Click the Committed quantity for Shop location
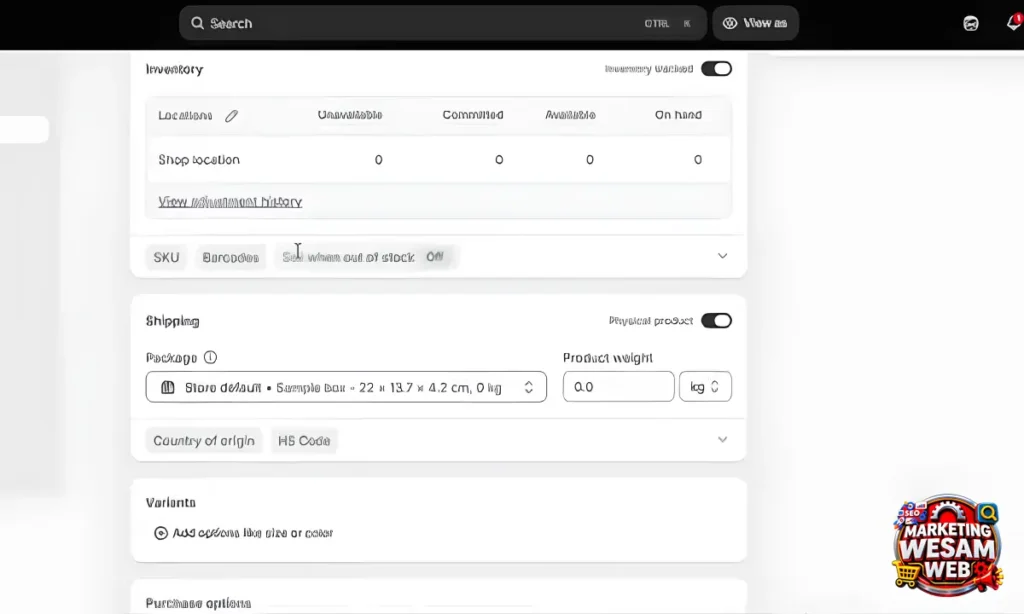Viewport: 1024px width, 614px height. [x=499, y=160]
